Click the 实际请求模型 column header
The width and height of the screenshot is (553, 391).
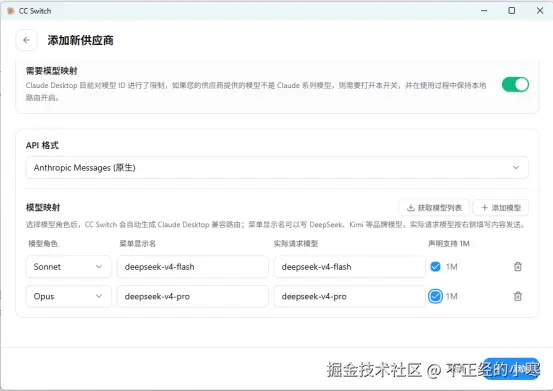(296, 244)
